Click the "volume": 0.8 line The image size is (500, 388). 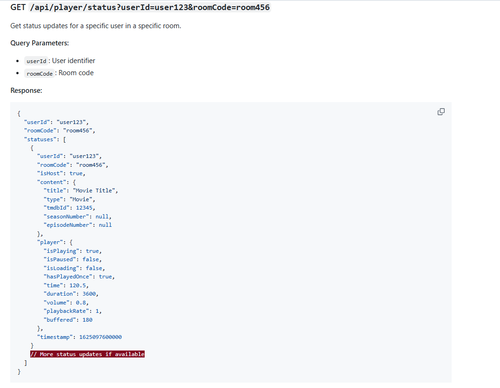[66, 302]
